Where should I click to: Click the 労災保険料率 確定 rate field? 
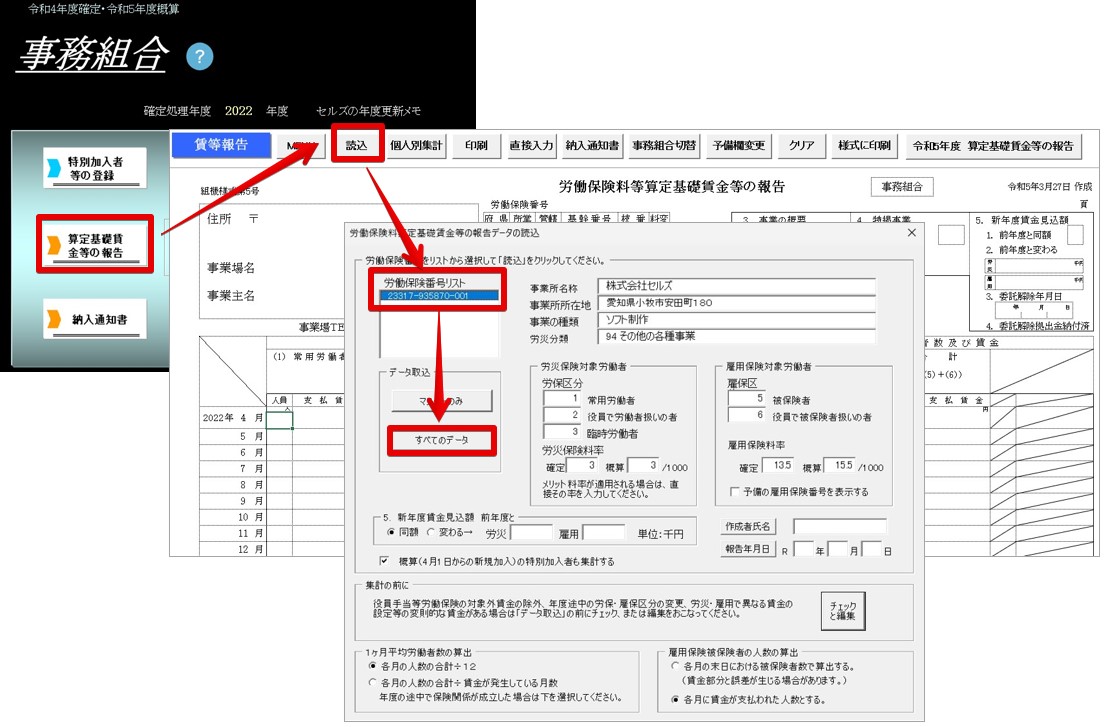582,466
